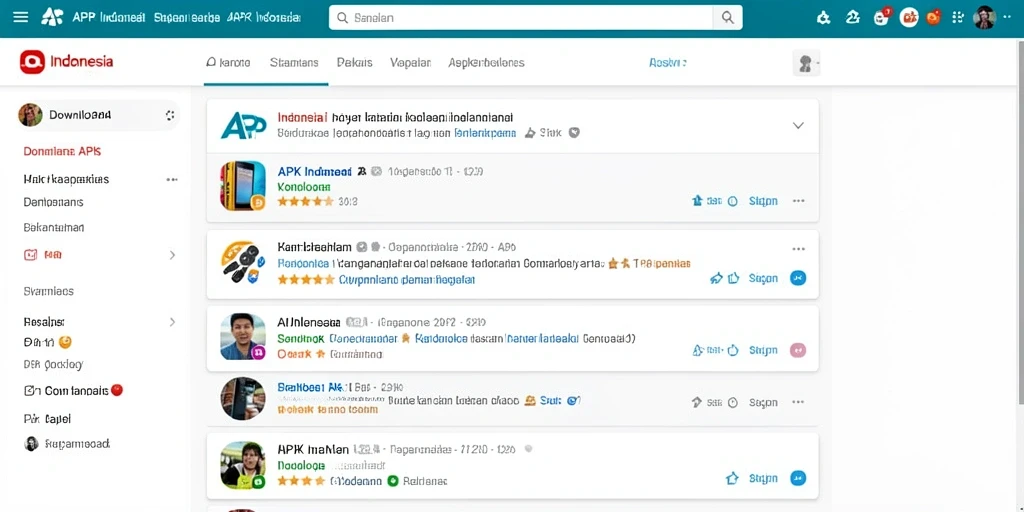This screenshot has height=512, width=1024.
Task: Switch to the Pakus tab
Action: tap(355, 63)
